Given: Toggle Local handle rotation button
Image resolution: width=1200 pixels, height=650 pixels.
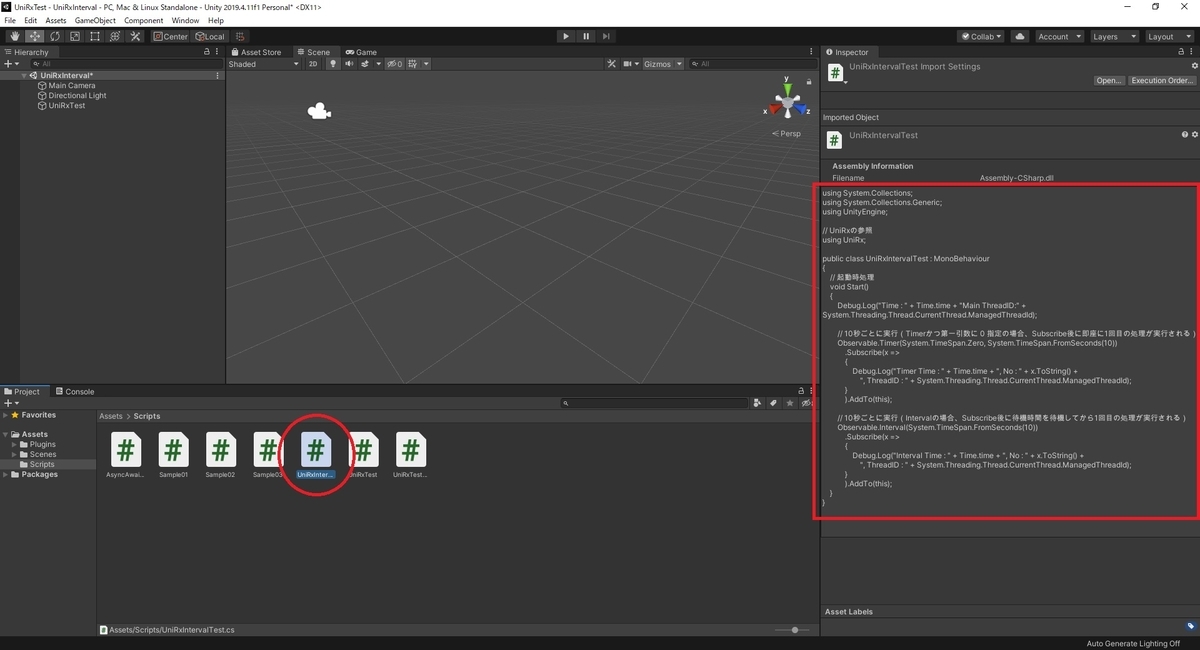Looking at the screenshot, I should click(210, 36).
